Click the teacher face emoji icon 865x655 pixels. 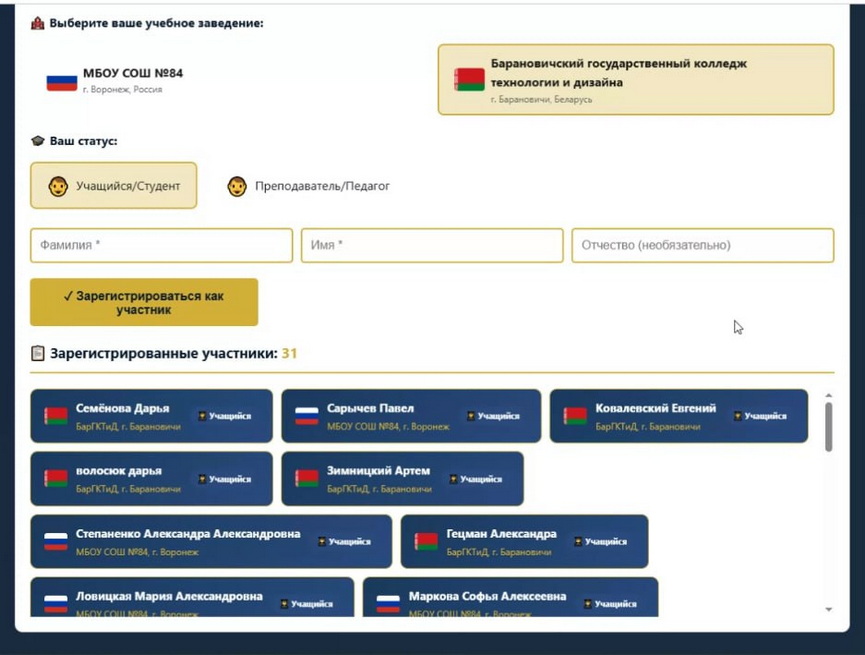(237, 186)
